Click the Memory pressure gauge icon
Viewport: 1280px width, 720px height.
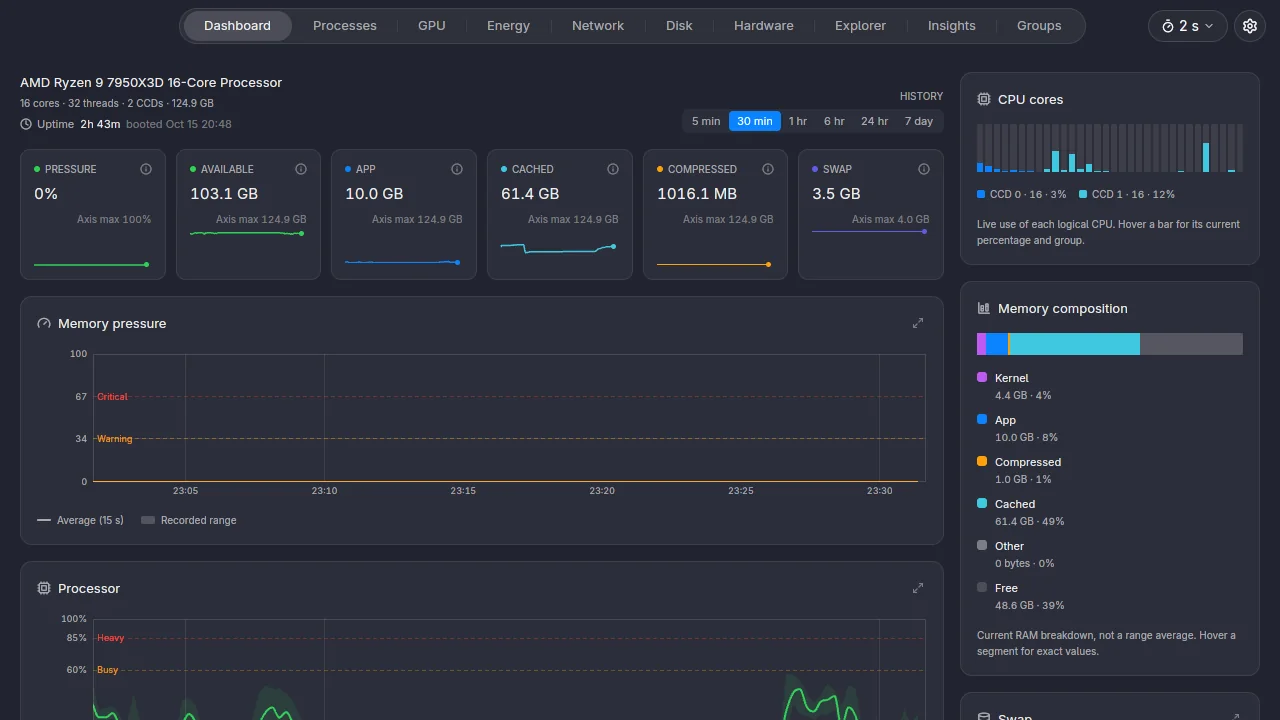44,323
